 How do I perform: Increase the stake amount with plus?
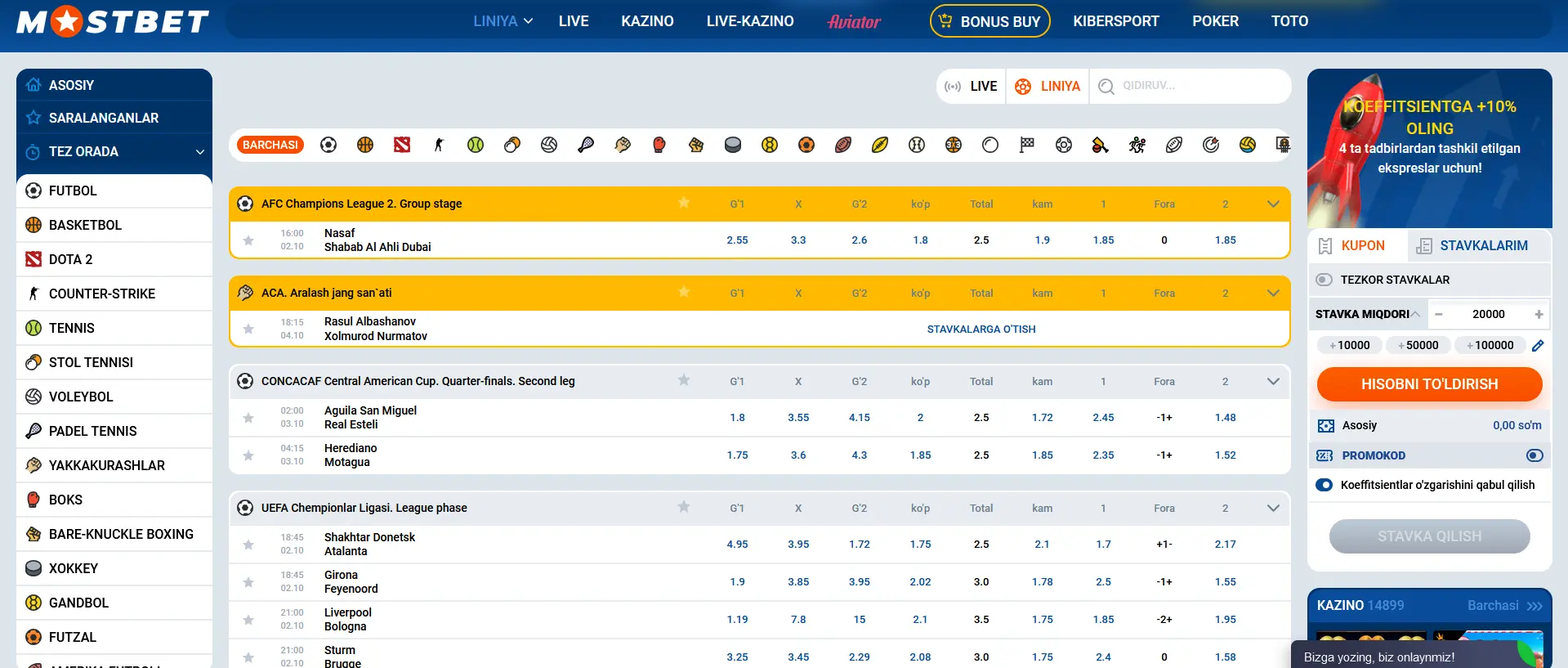point(1539,314)
